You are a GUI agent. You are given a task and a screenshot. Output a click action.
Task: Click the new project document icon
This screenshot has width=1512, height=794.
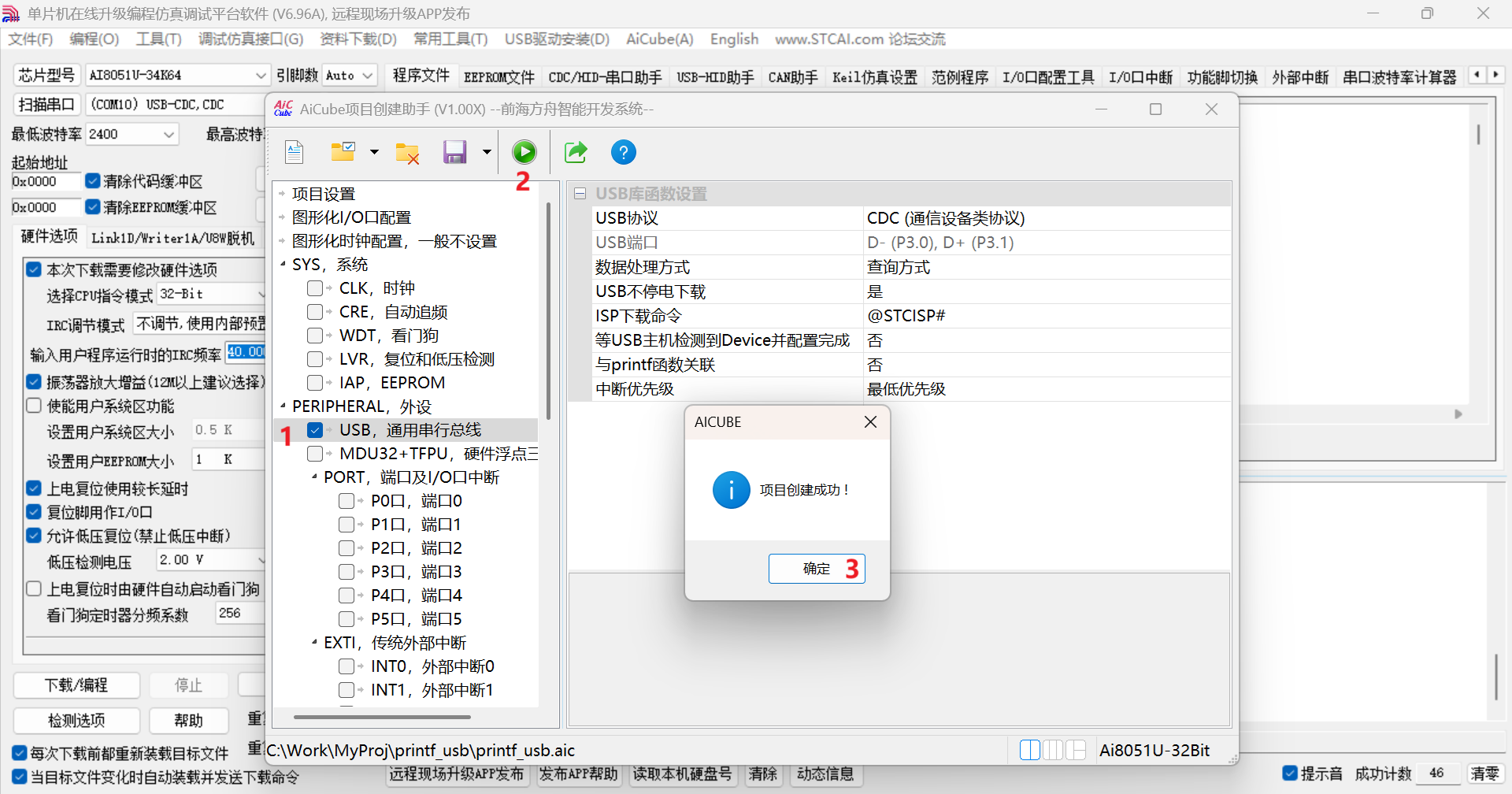[295, 152]
